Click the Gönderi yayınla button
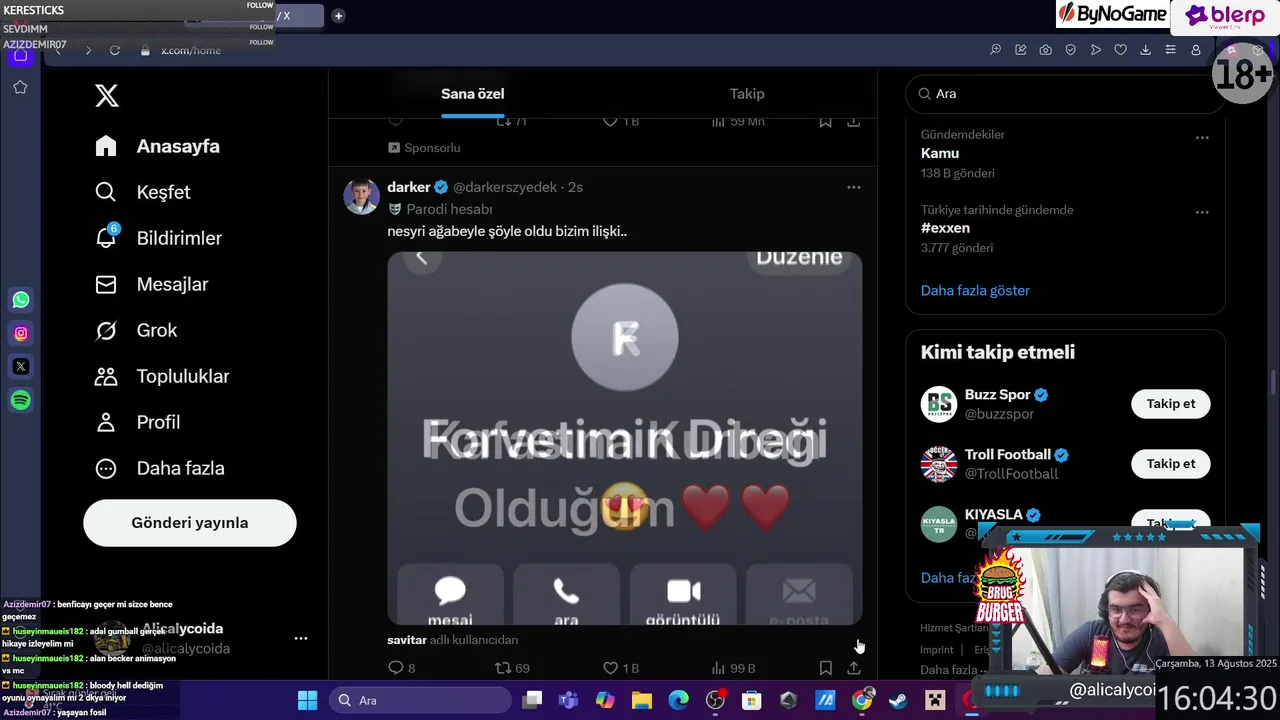Screen dimensions: 1280x720 [x=190, y=523]
